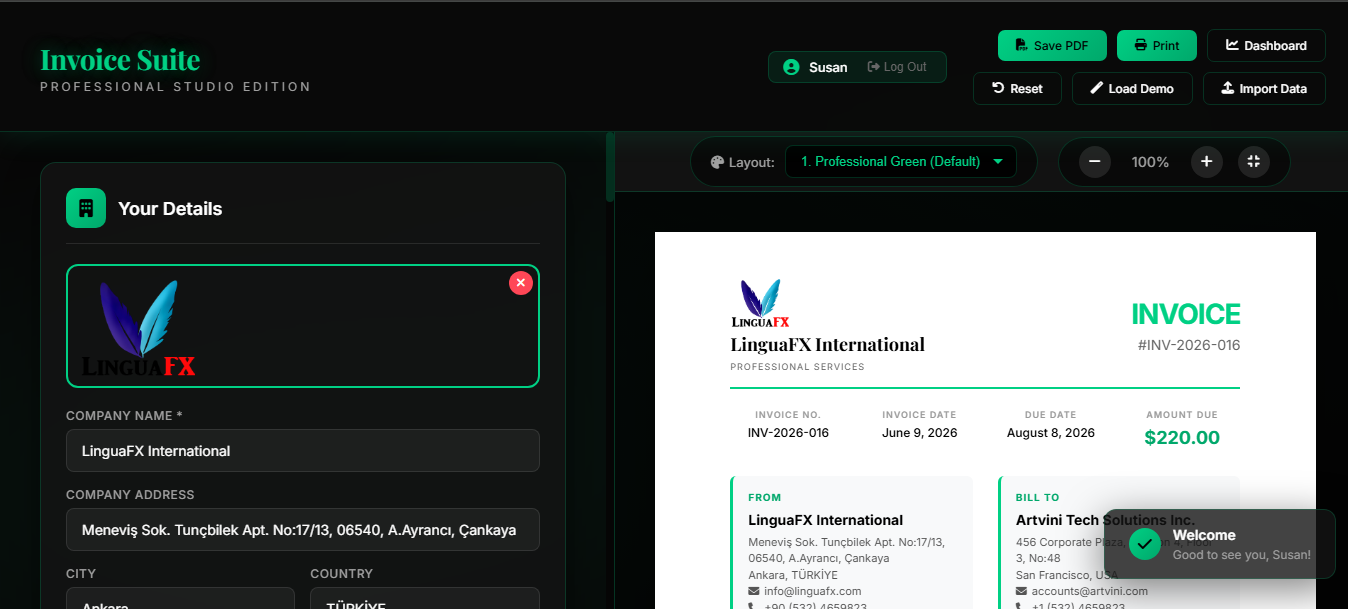Click the Save PDF button

[x=1052, y=45]
